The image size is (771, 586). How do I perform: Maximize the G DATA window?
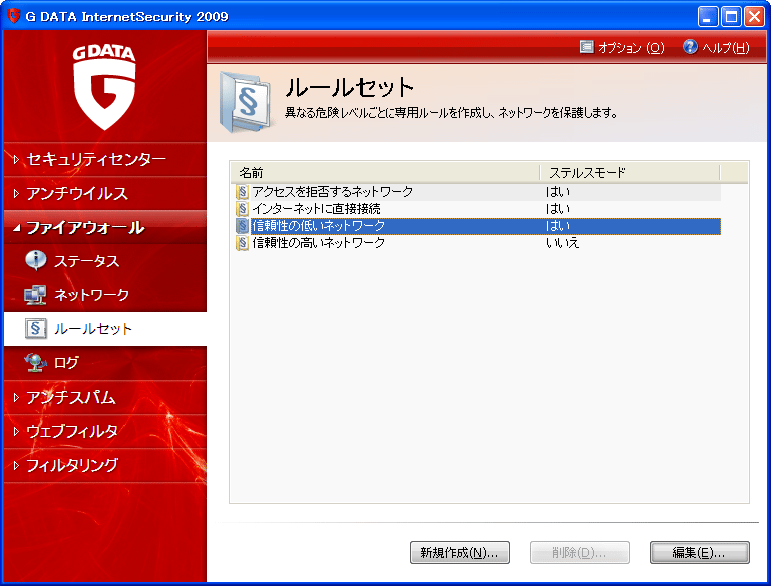[731, 17]
